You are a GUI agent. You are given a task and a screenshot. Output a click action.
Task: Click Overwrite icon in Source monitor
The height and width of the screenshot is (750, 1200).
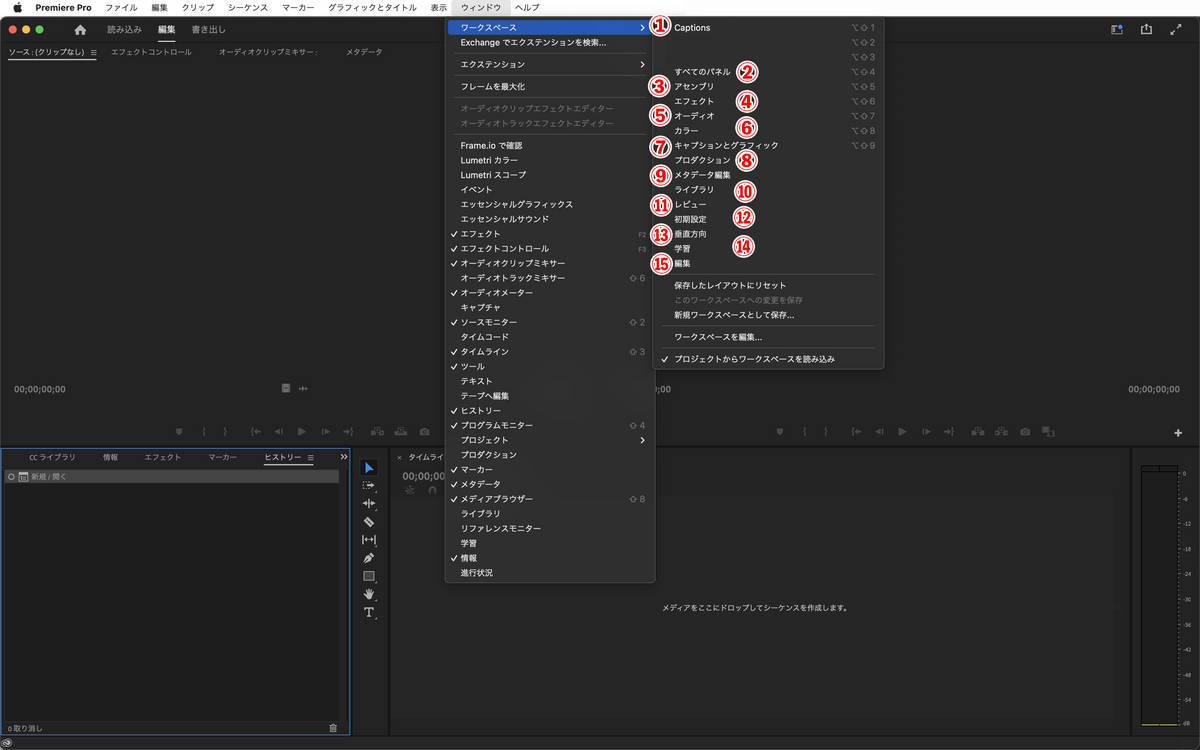pyautogui.click(x=401, y=432)
